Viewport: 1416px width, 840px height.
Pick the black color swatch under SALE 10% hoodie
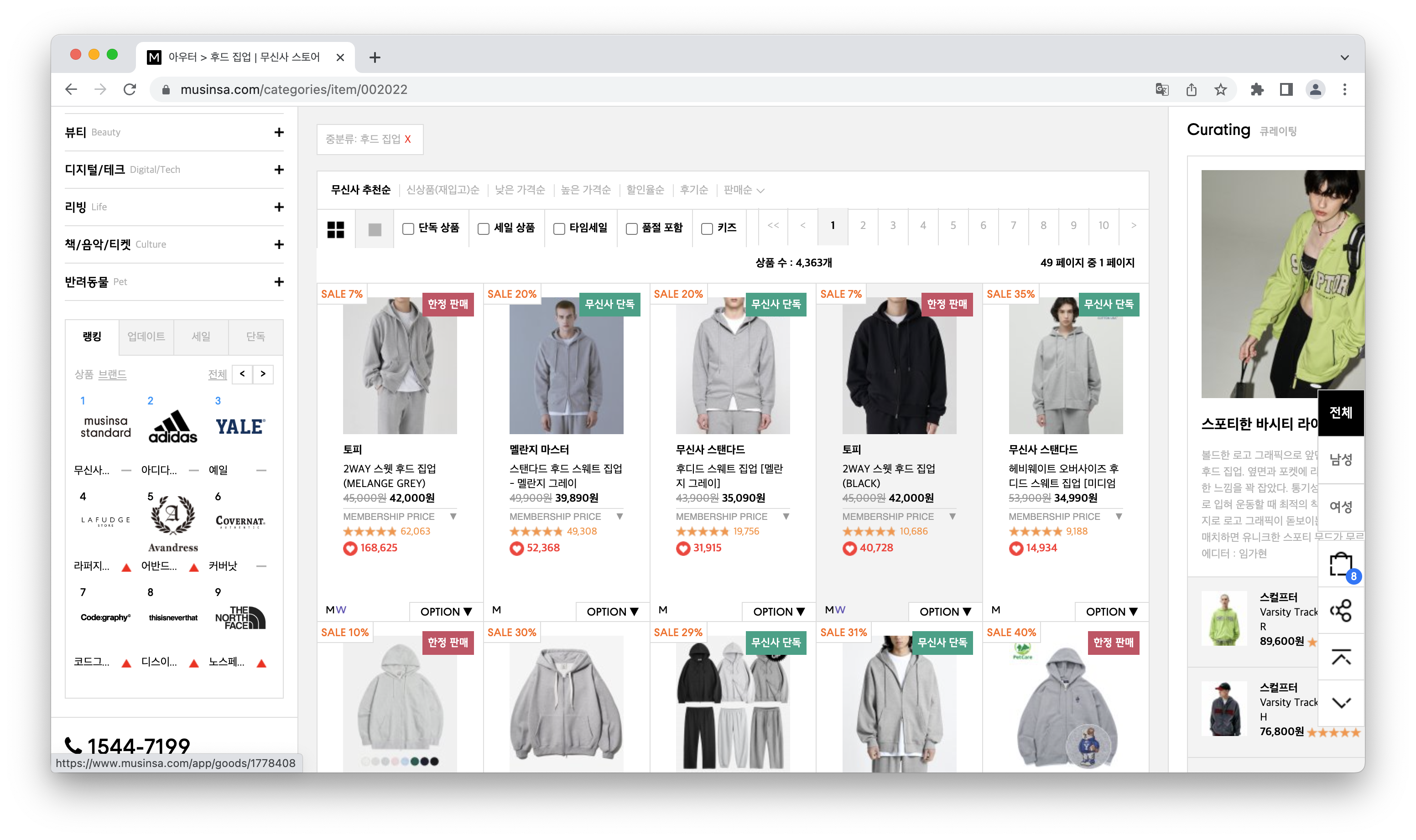pyautogui.click(x=435, y=762)
